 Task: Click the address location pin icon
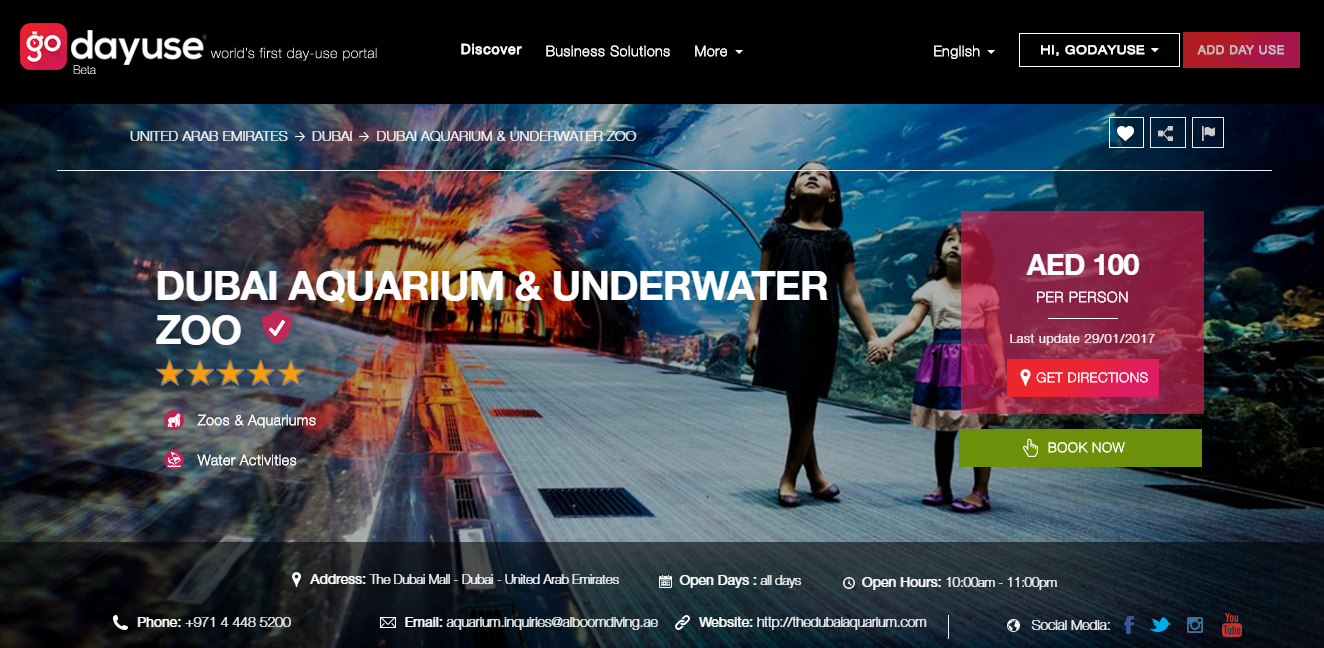296,580
